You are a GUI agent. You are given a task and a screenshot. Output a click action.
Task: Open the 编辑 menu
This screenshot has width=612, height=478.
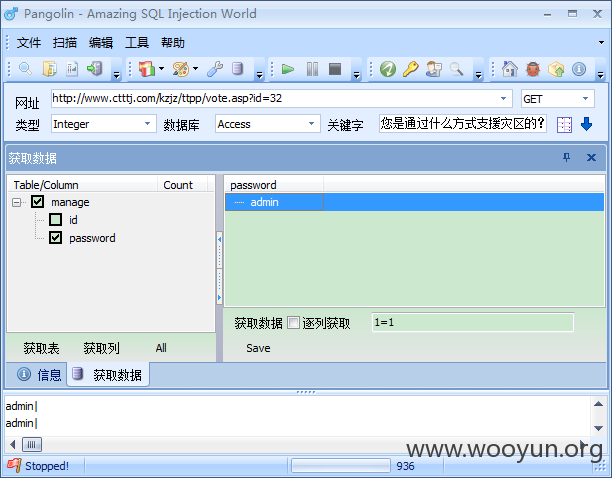click(101, 43)
